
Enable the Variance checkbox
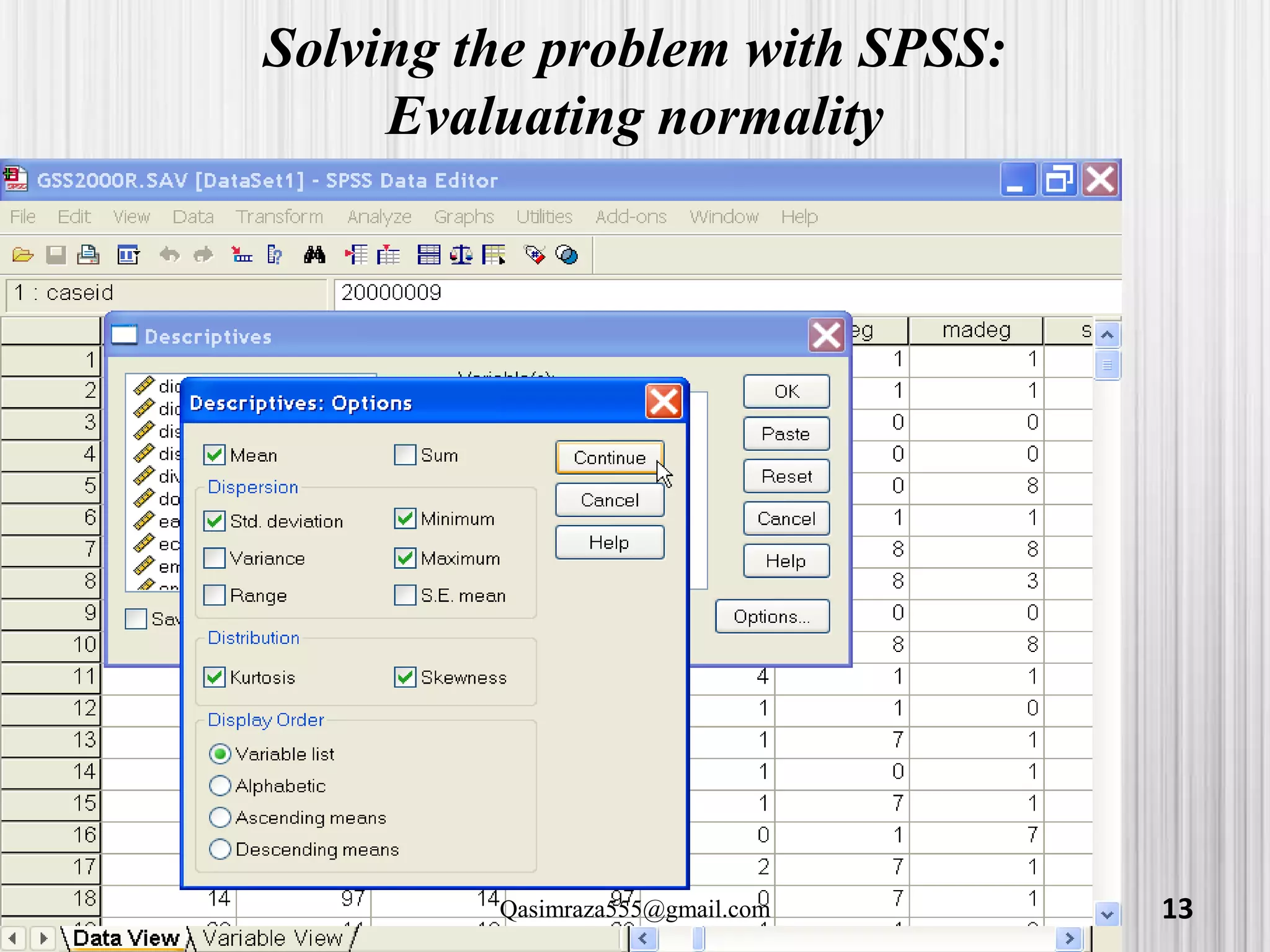[x=215, y=558]
